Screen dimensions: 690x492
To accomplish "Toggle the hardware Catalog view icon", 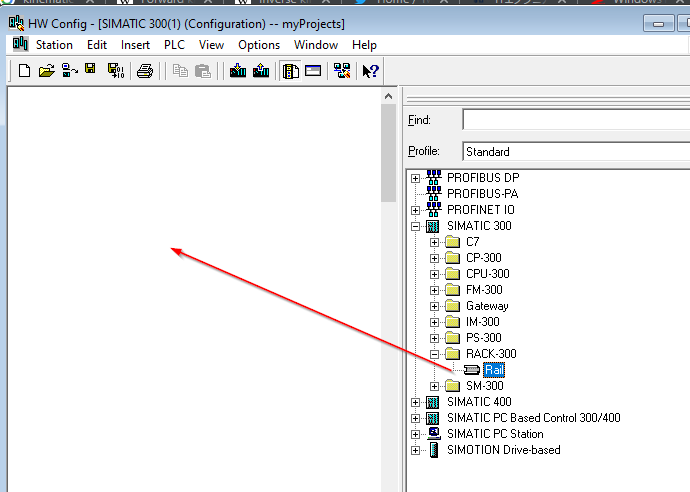I will point(290,71).
